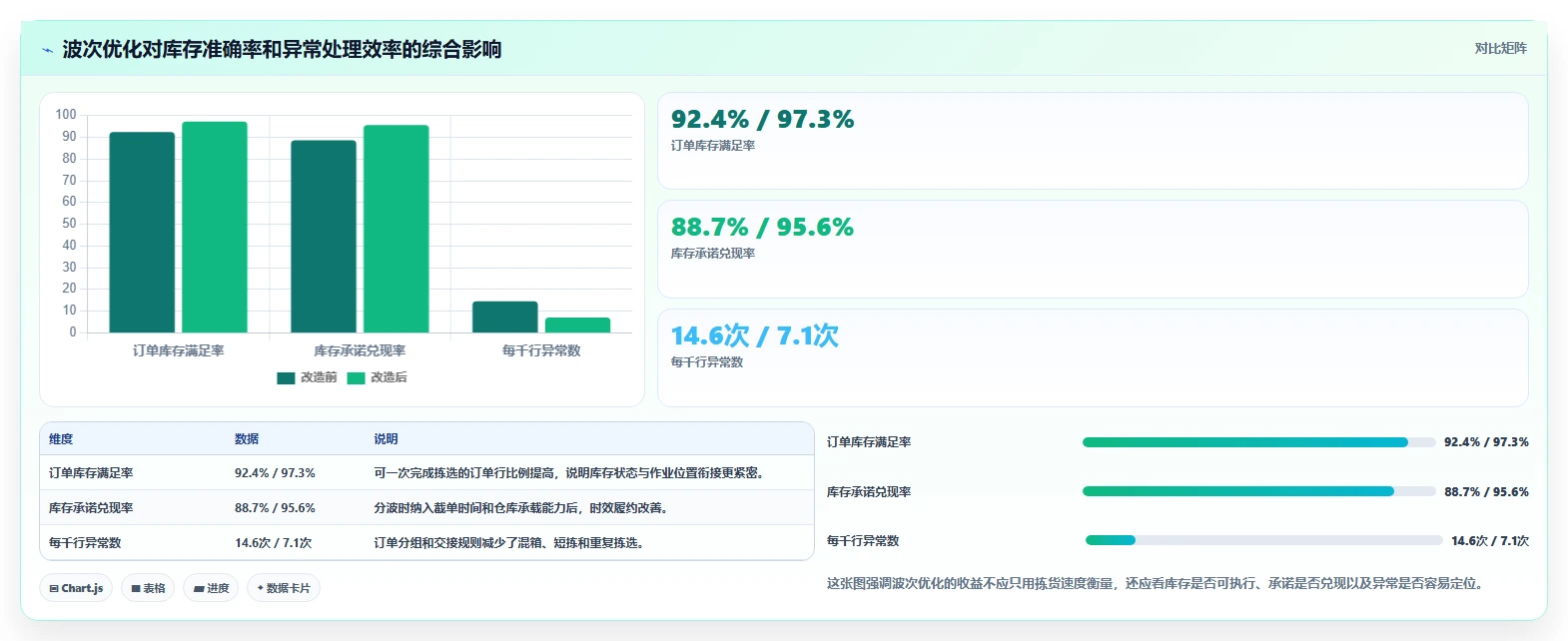Toggle the 改造后 legend swatch
Viewport: 1568px width, 641px height.
click(356, 377)
